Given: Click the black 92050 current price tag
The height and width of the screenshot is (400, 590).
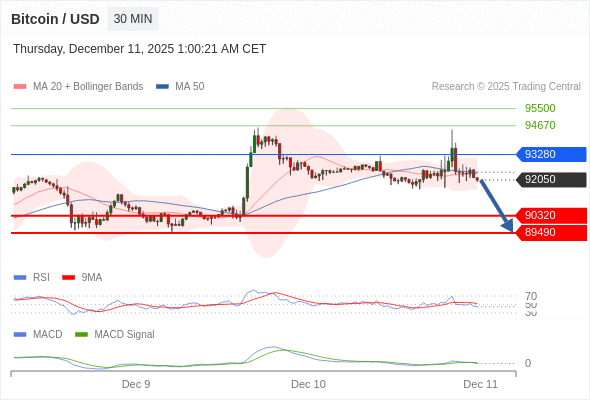Looking at the screenshot, I should 551,179.
